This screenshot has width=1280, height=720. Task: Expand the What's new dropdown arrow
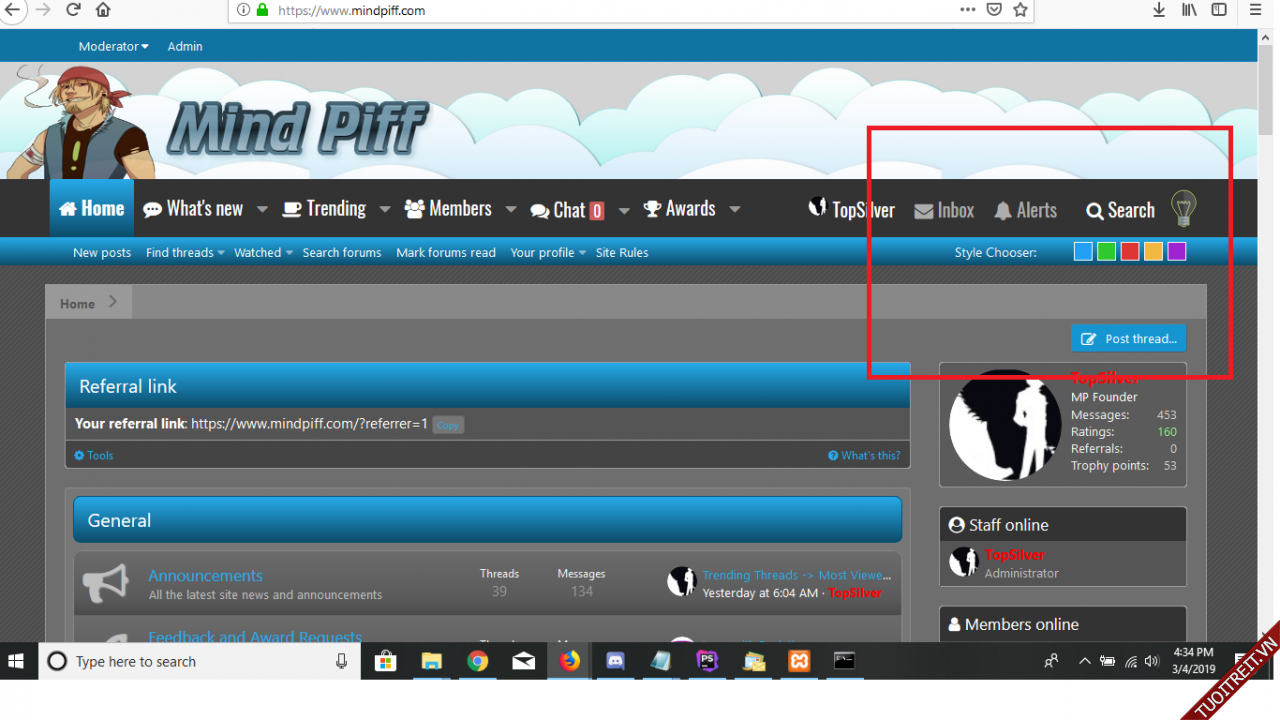pos(262,210)
